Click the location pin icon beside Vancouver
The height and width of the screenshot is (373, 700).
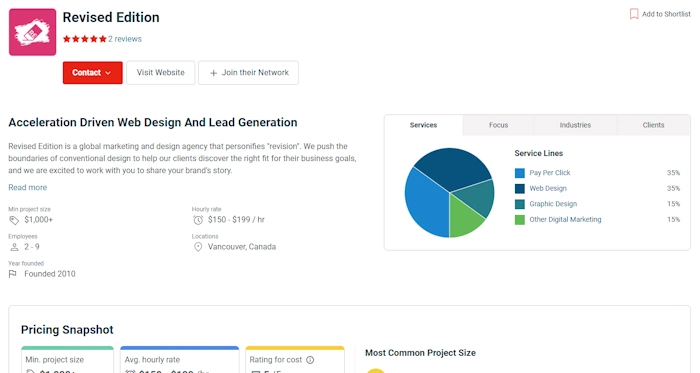tap(198, 247)
